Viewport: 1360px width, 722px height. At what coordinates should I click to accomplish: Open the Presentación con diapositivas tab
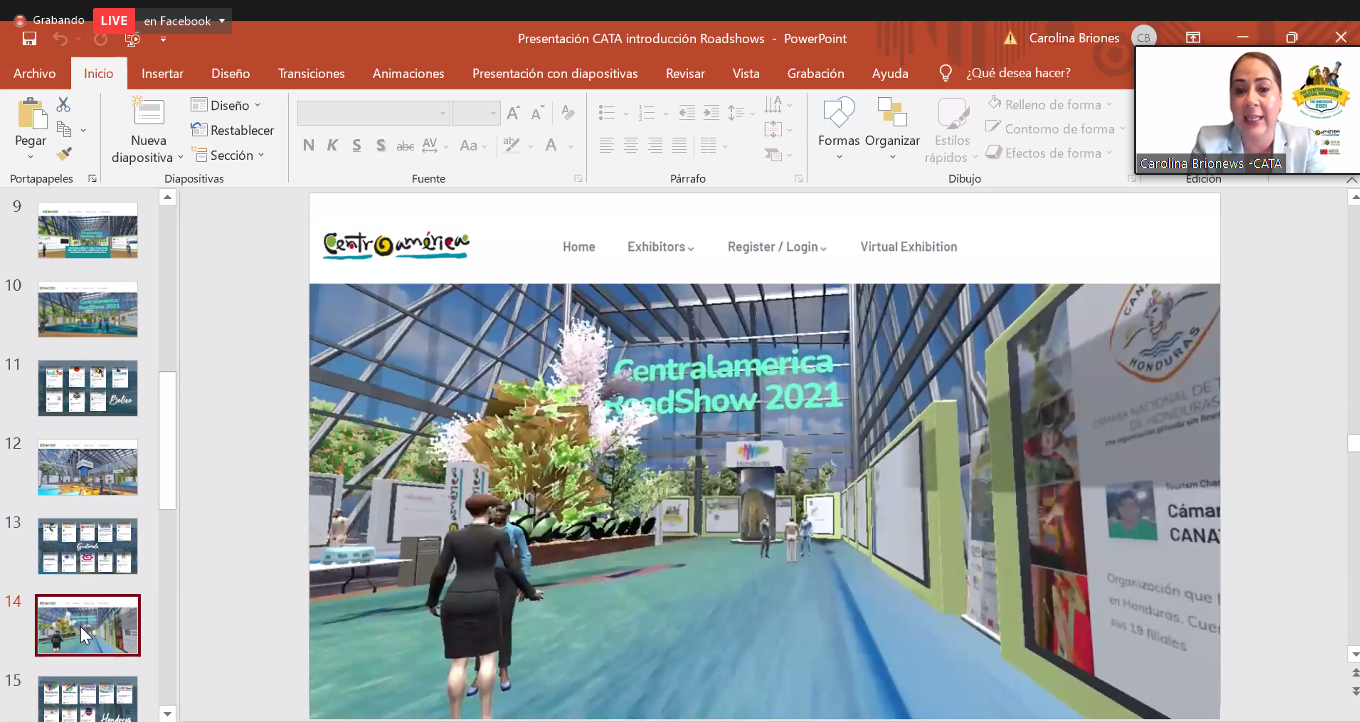[555, 73]
